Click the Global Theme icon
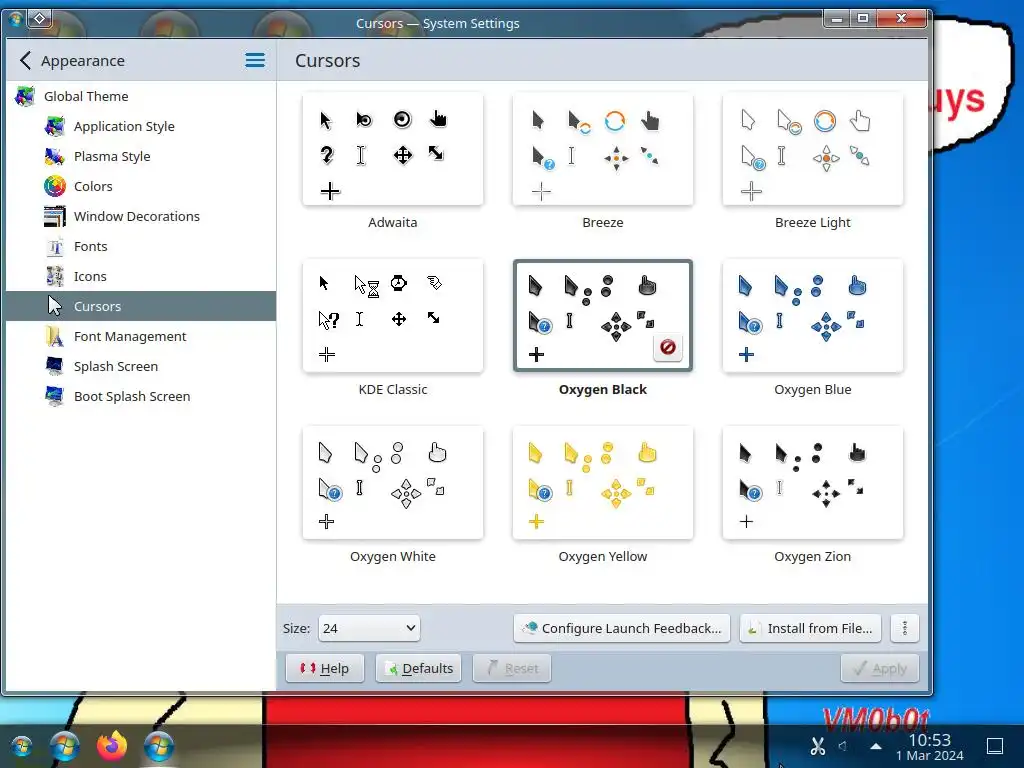Image resolution: width=1024 pixels, height=768 pixels. (x=25, y=97)
